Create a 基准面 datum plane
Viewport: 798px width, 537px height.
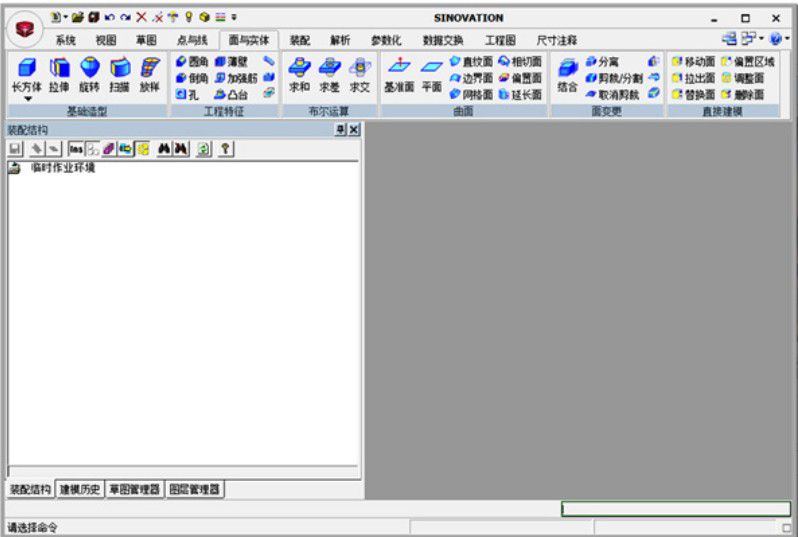pos(399,70)
